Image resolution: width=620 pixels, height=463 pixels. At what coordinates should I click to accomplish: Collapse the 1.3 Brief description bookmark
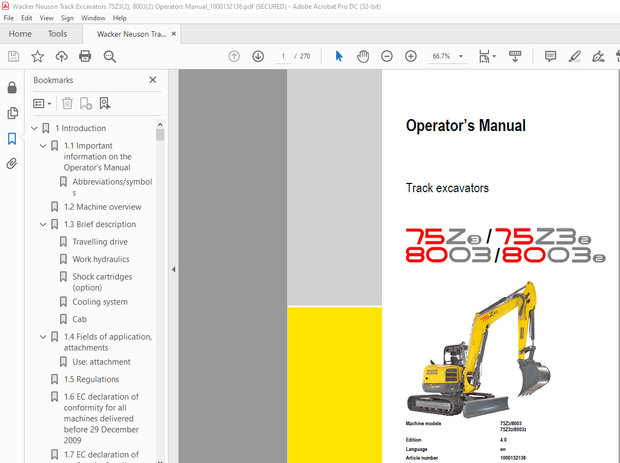43,225
